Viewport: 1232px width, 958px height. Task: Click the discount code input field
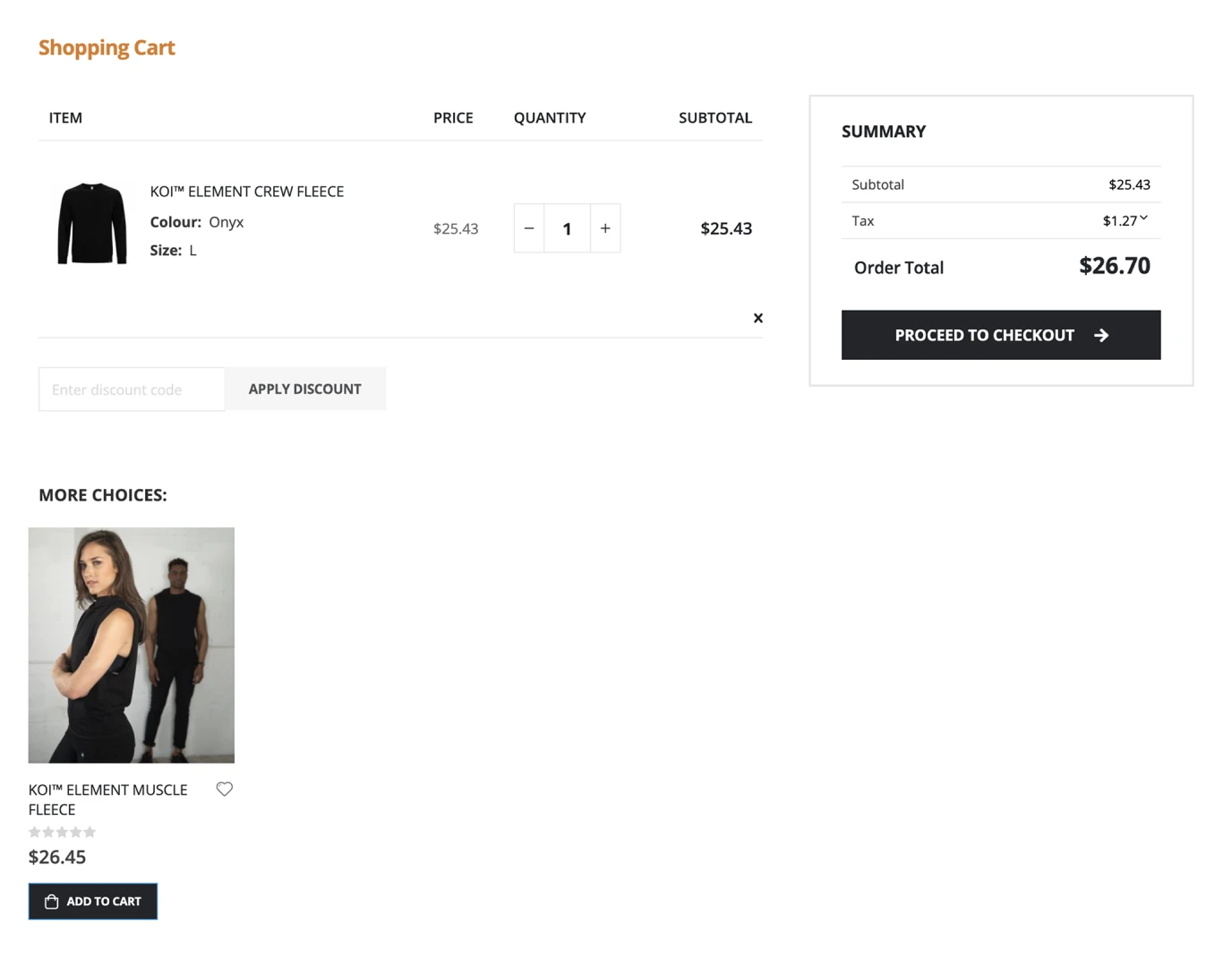pos(132,389)
